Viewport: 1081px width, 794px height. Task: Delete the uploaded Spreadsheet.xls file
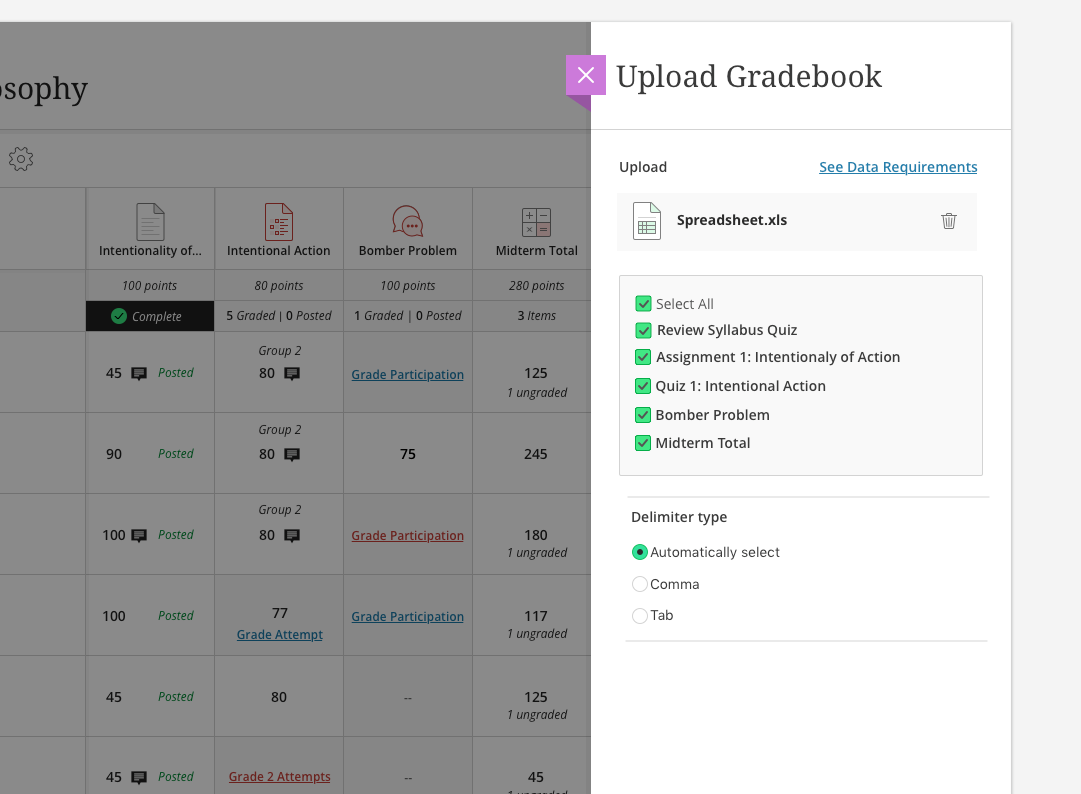point(949,221)
